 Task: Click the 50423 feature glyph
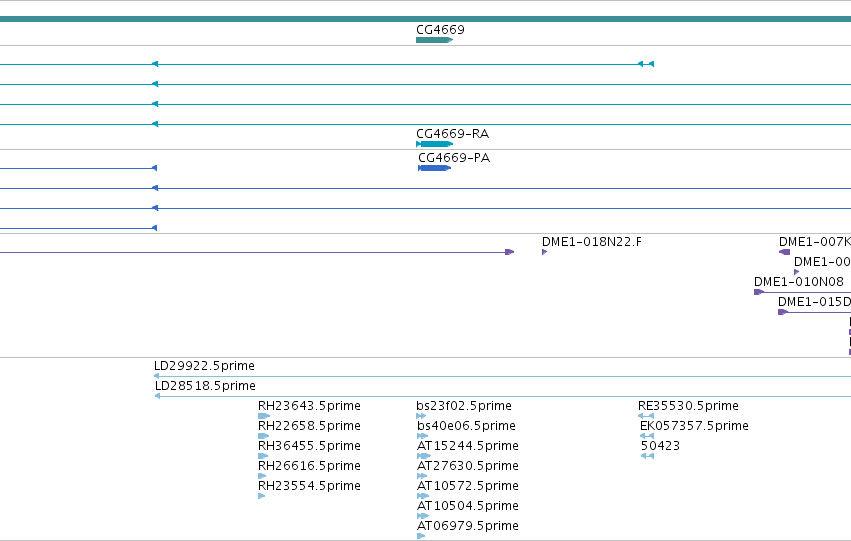point(647,456)
